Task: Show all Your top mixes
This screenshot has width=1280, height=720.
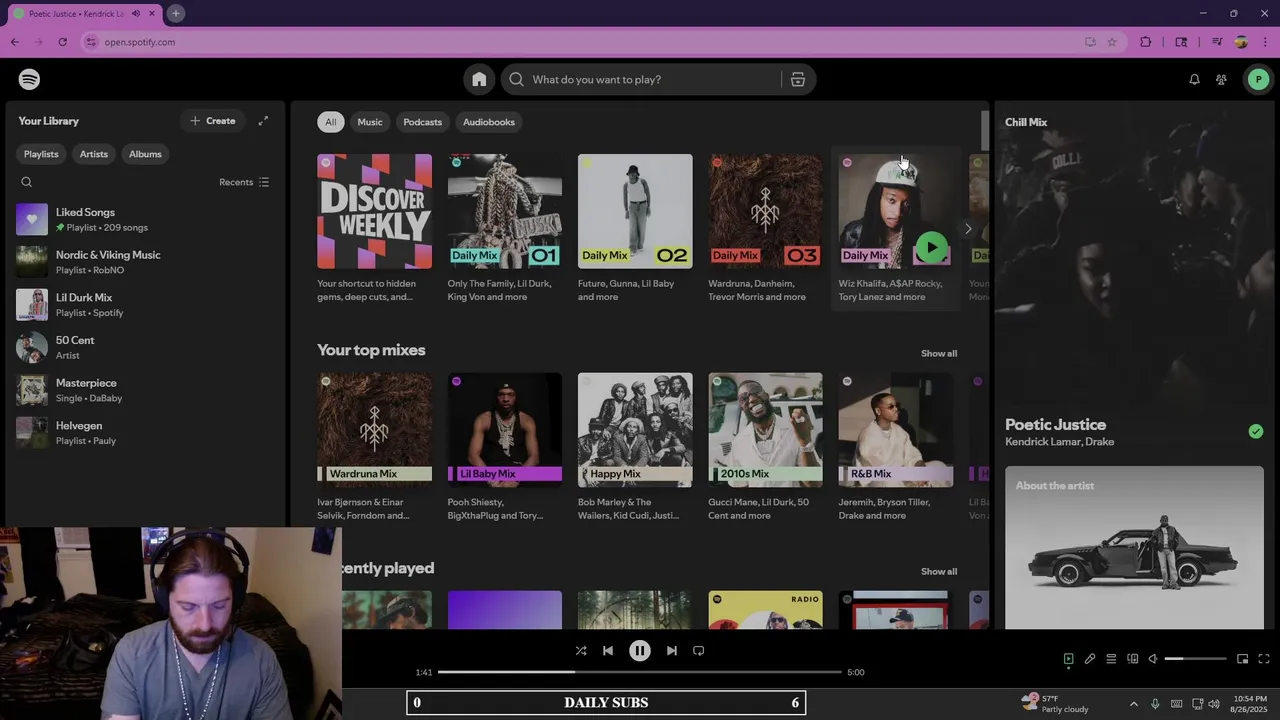Action: coord(939,353)
